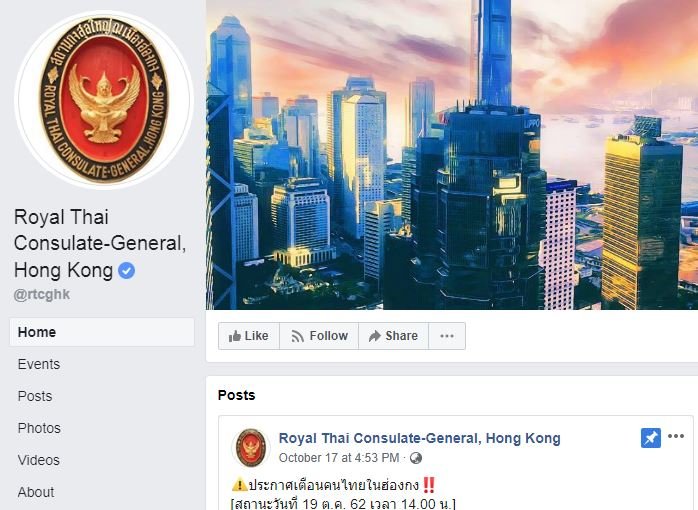
Task: Open the page's three-dots more menu
Action: pos(447,336)
